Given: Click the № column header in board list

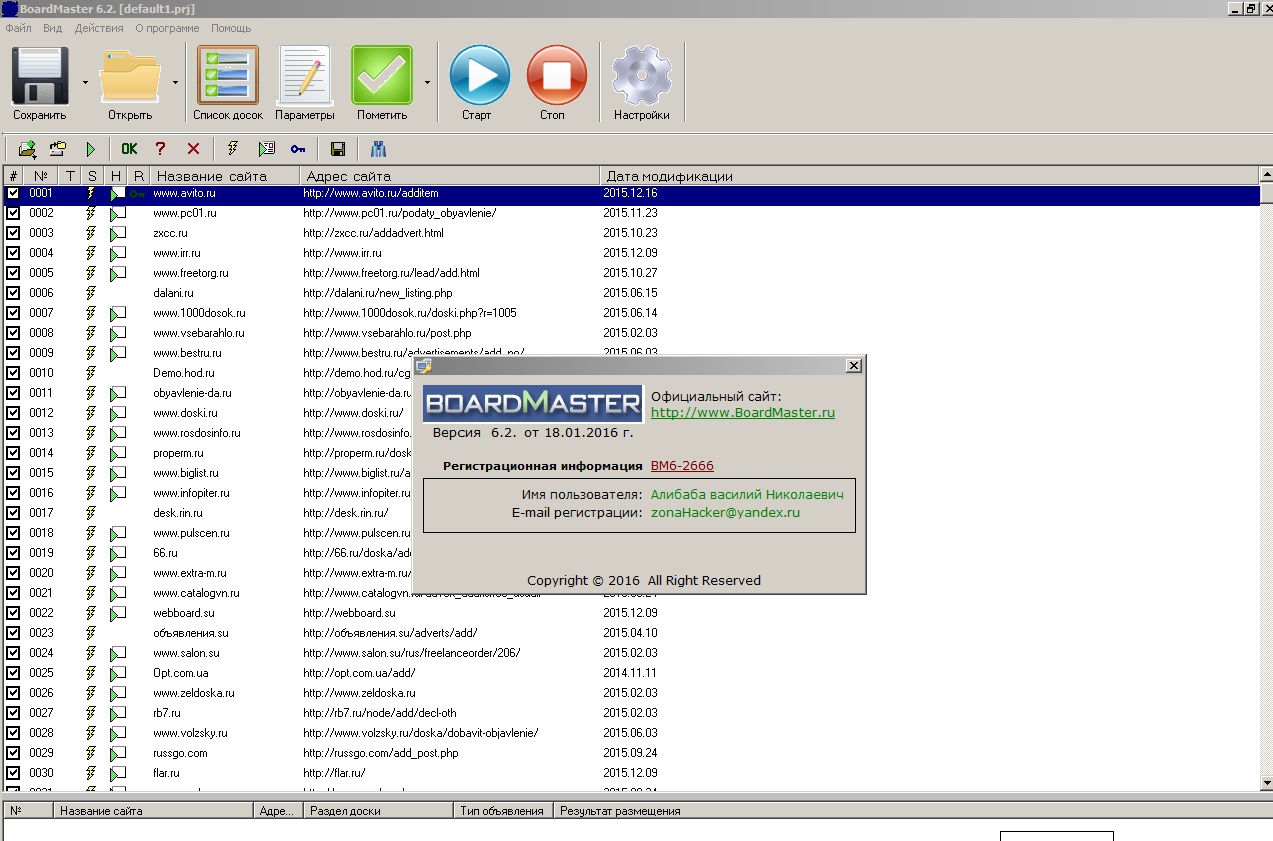Looking at the screenshot, I should coord(40,176).
